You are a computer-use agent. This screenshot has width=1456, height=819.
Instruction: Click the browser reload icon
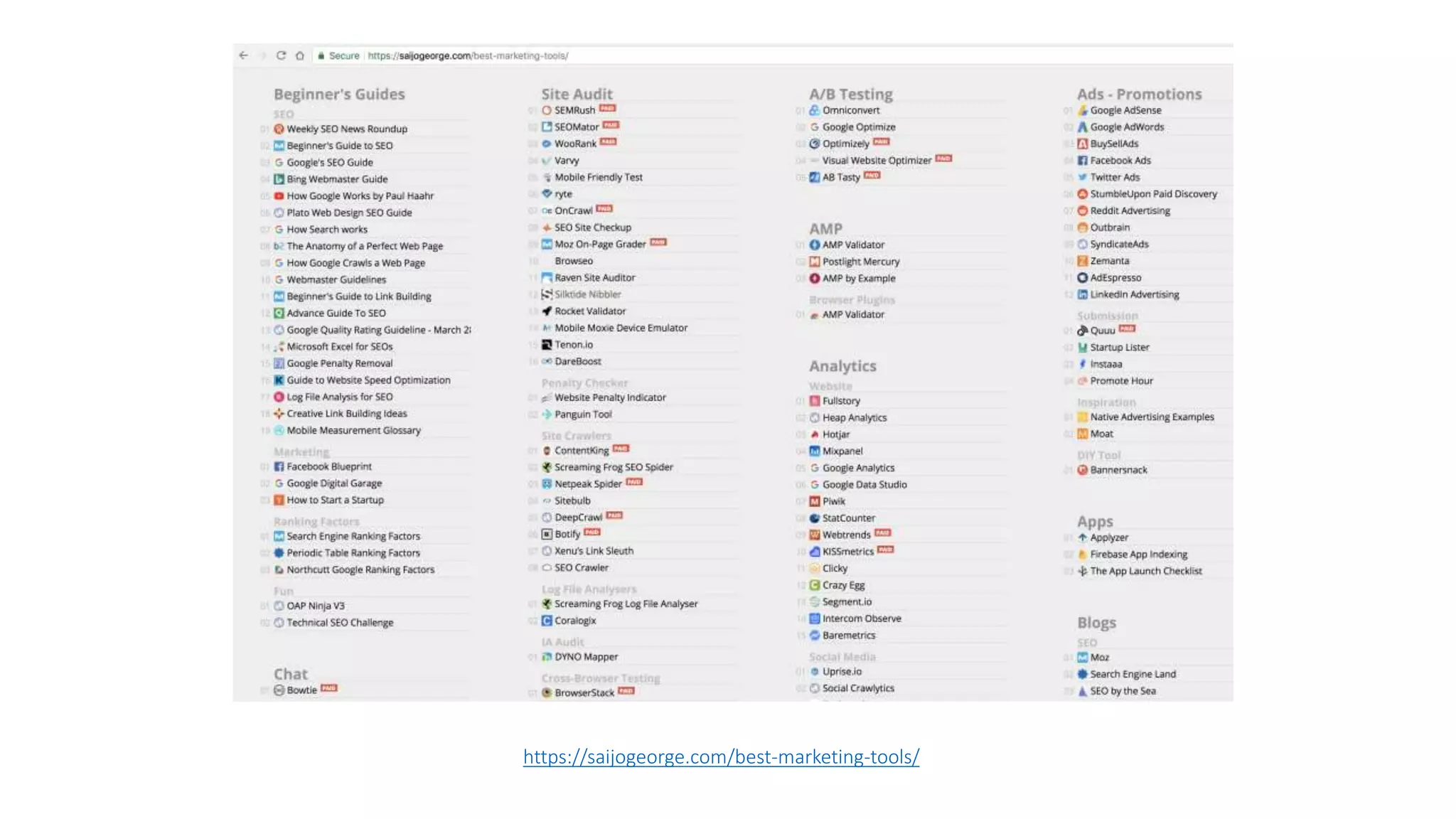tap(281, 55)
